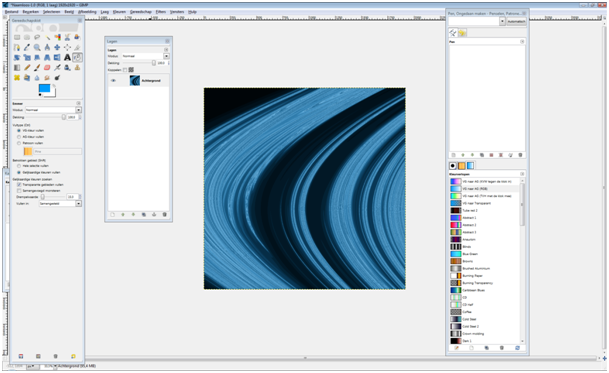Click the Automatisch button

(516, 22)
